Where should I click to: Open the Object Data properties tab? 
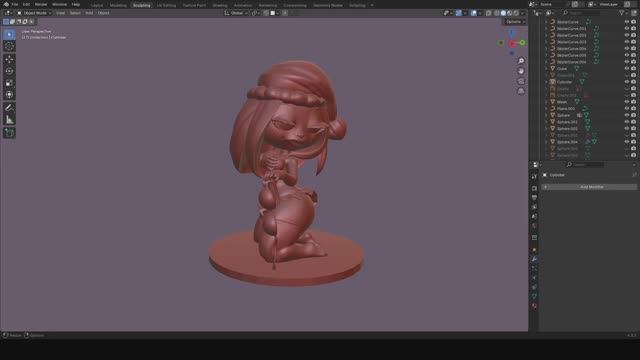click(x=534, y=296)
